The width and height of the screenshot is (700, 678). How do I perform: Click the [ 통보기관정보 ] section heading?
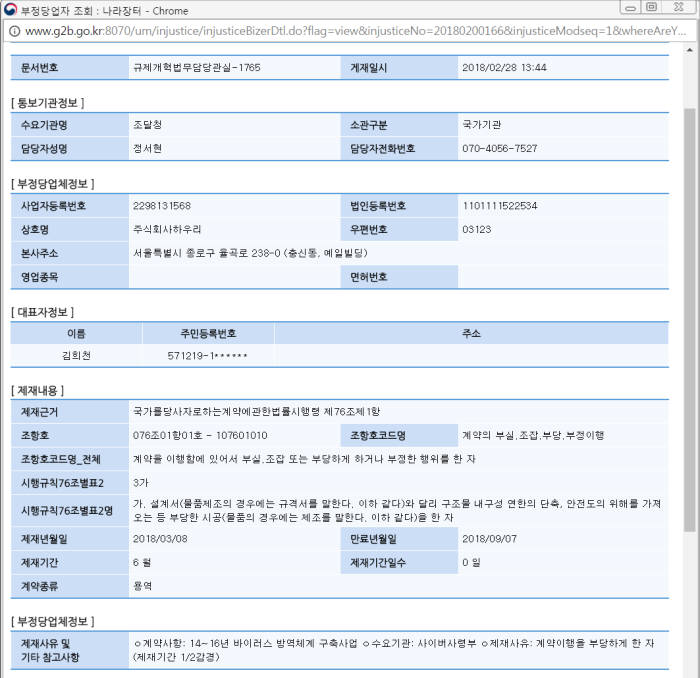click(x=48, y=103)
